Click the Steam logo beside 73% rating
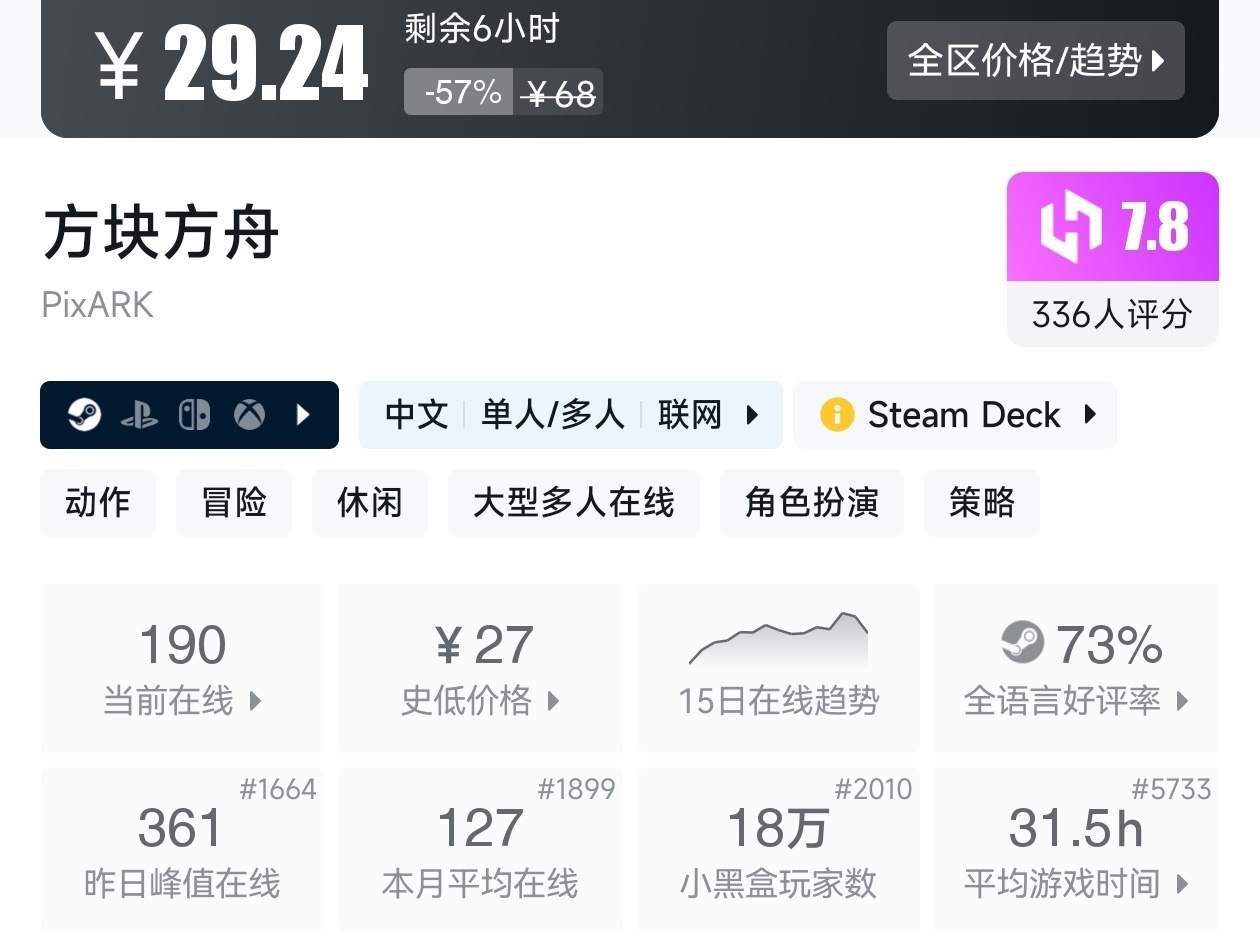This screenshot has height=932, width=1260. [x=1022, y=643]
